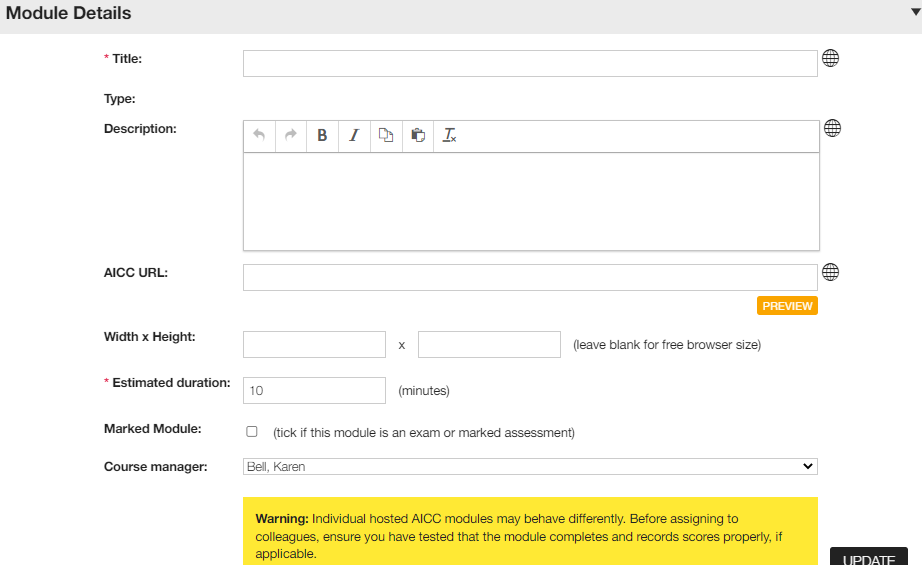
Task: Click the UPDATE button
Action: click(868, 557)
